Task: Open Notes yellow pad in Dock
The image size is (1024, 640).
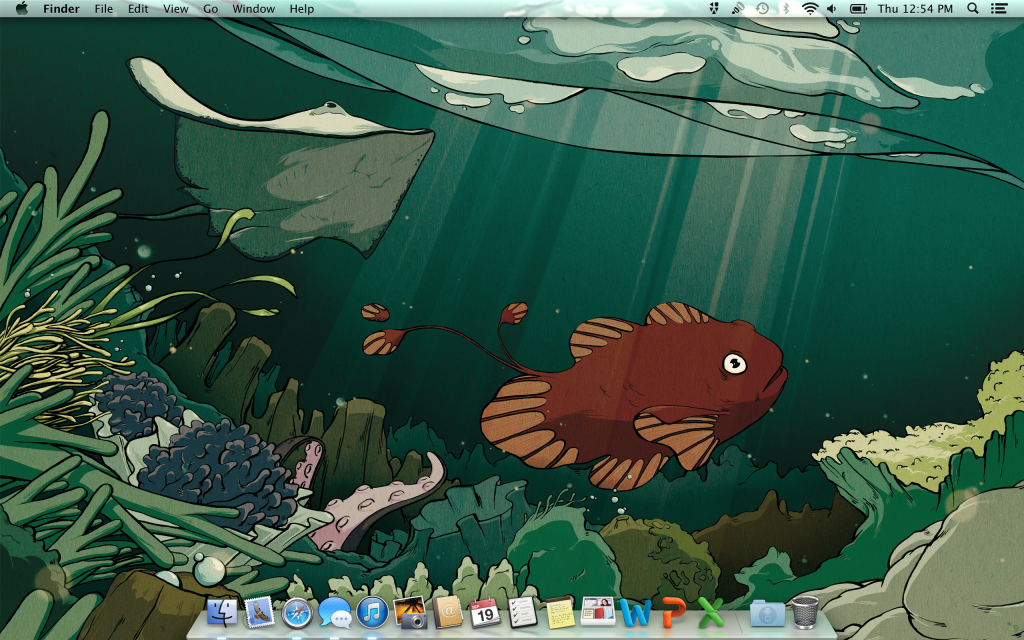Action: pyautogui.click(x=560, y=613)
